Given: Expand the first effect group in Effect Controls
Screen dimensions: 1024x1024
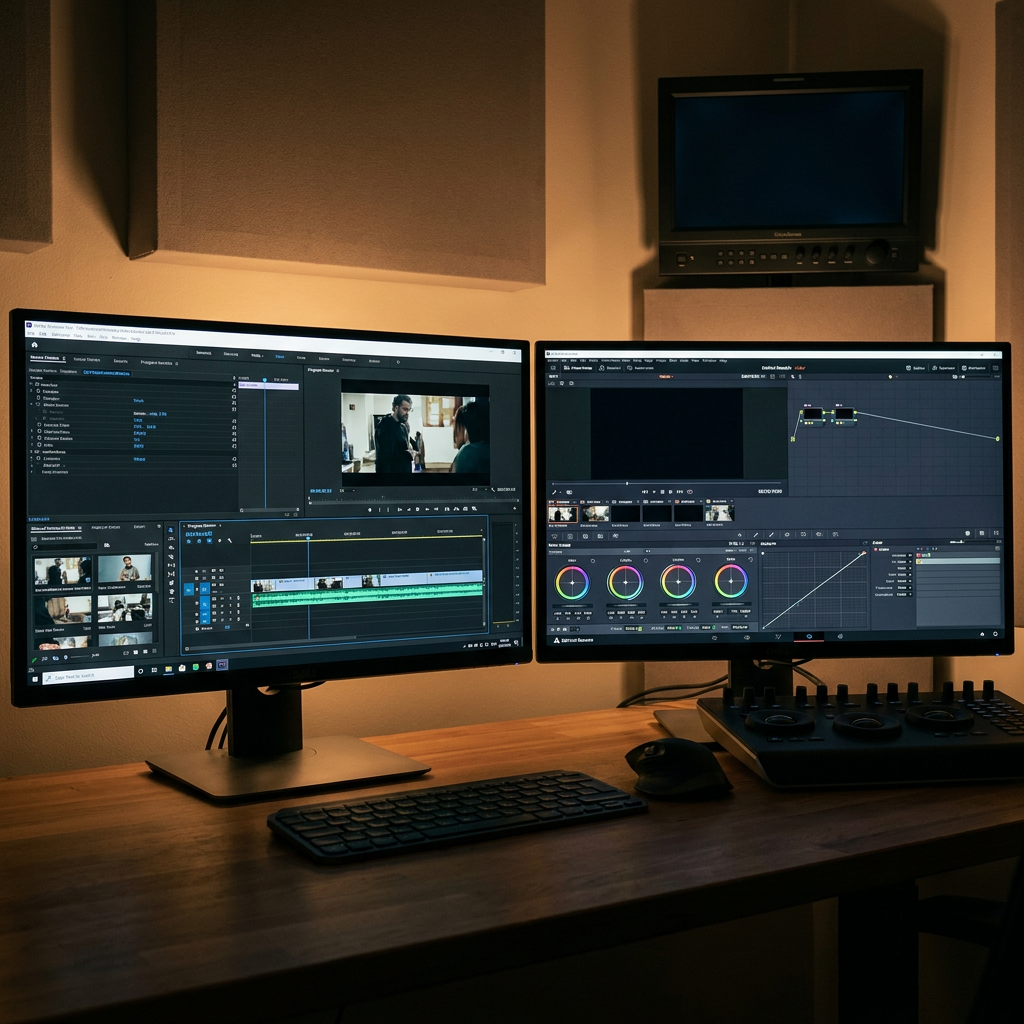Looking at the screenshot, I should (x=31, y=383).
